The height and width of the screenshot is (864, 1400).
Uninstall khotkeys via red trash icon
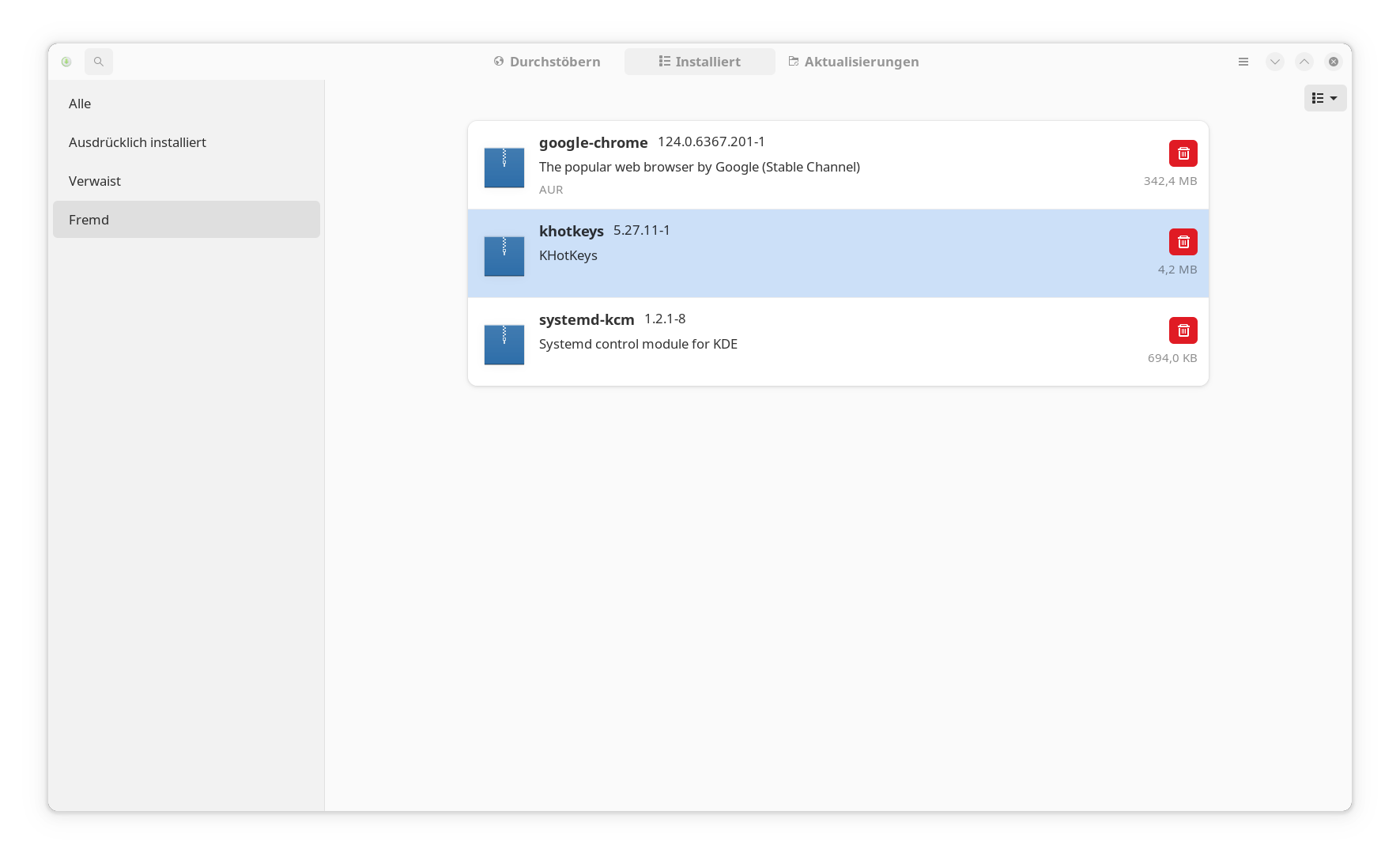click(x=1183, y=242)
